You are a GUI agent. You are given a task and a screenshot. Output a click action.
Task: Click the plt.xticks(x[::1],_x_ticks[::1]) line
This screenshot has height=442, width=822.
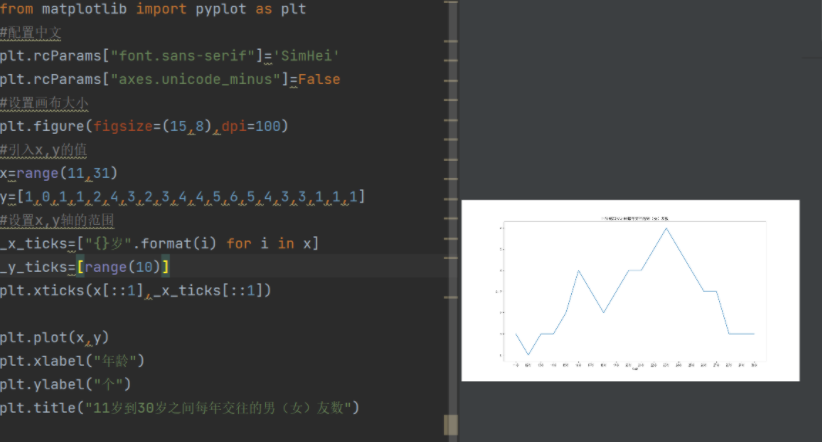tap(136, 290)
